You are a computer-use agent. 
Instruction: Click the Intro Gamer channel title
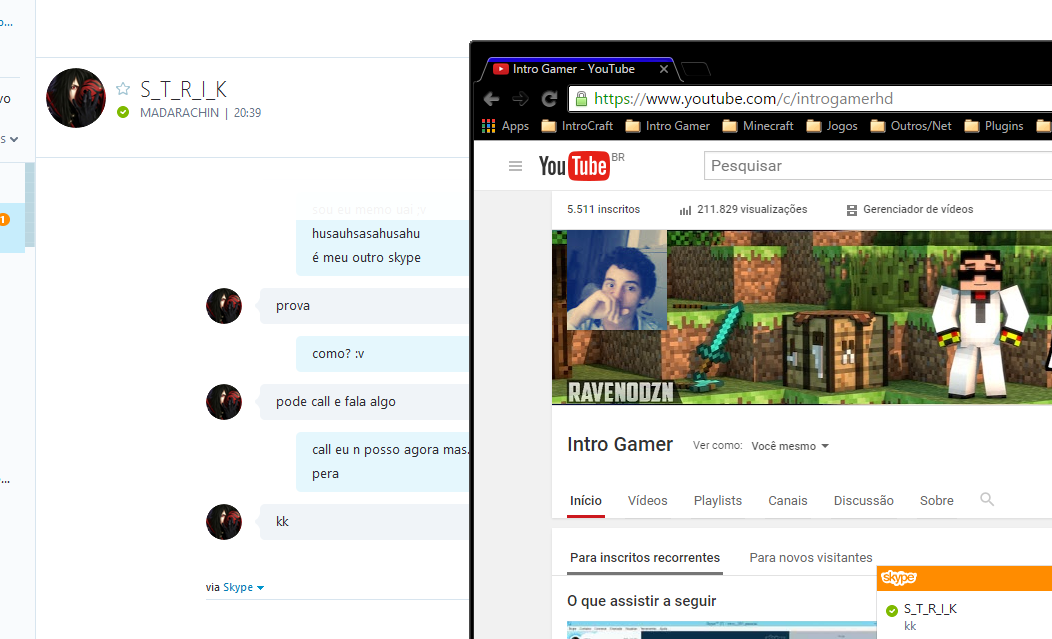[x=620, y=444]
